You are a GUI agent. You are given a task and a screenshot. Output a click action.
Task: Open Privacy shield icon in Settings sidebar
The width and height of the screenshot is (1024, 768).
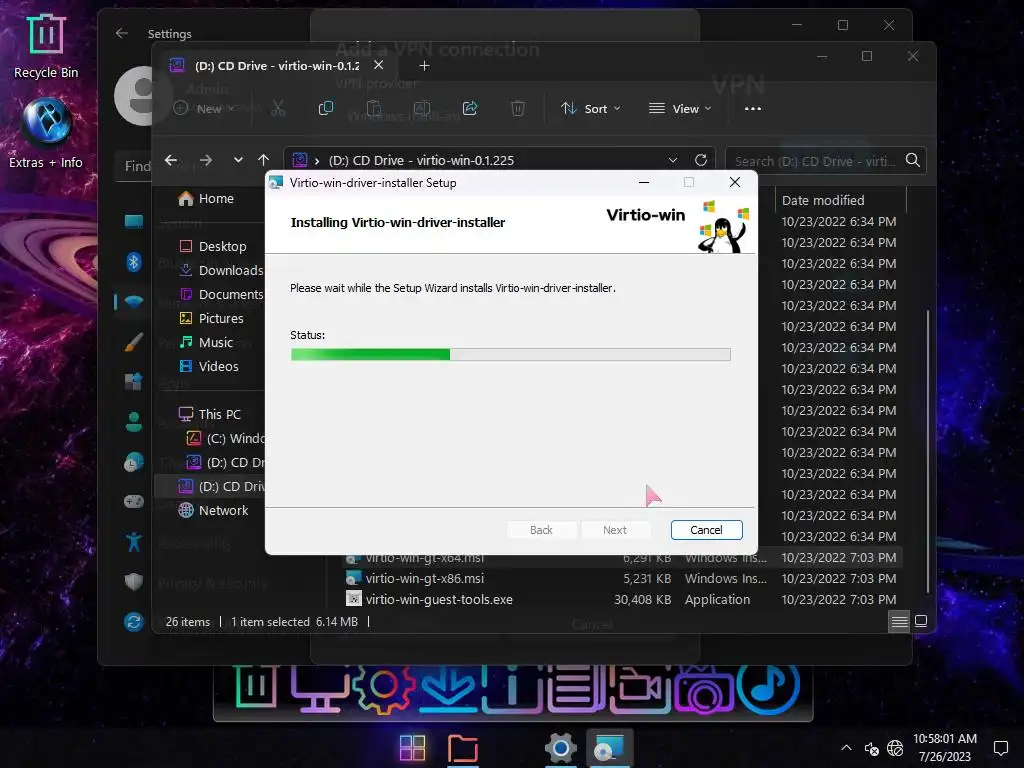coord(134,581)
